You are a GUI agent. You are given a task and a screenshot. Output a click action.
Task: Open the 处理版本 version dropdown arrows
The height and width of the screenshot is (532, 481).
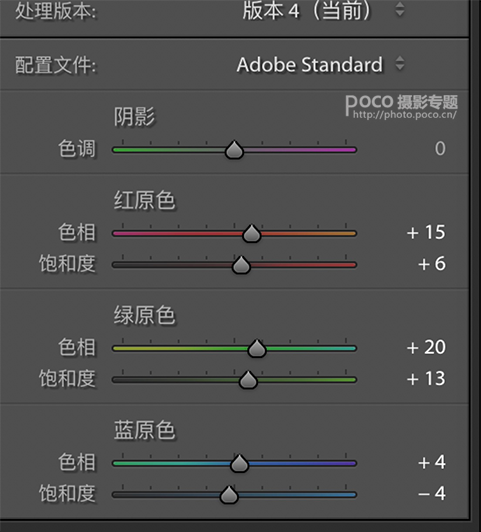(400, 9)
